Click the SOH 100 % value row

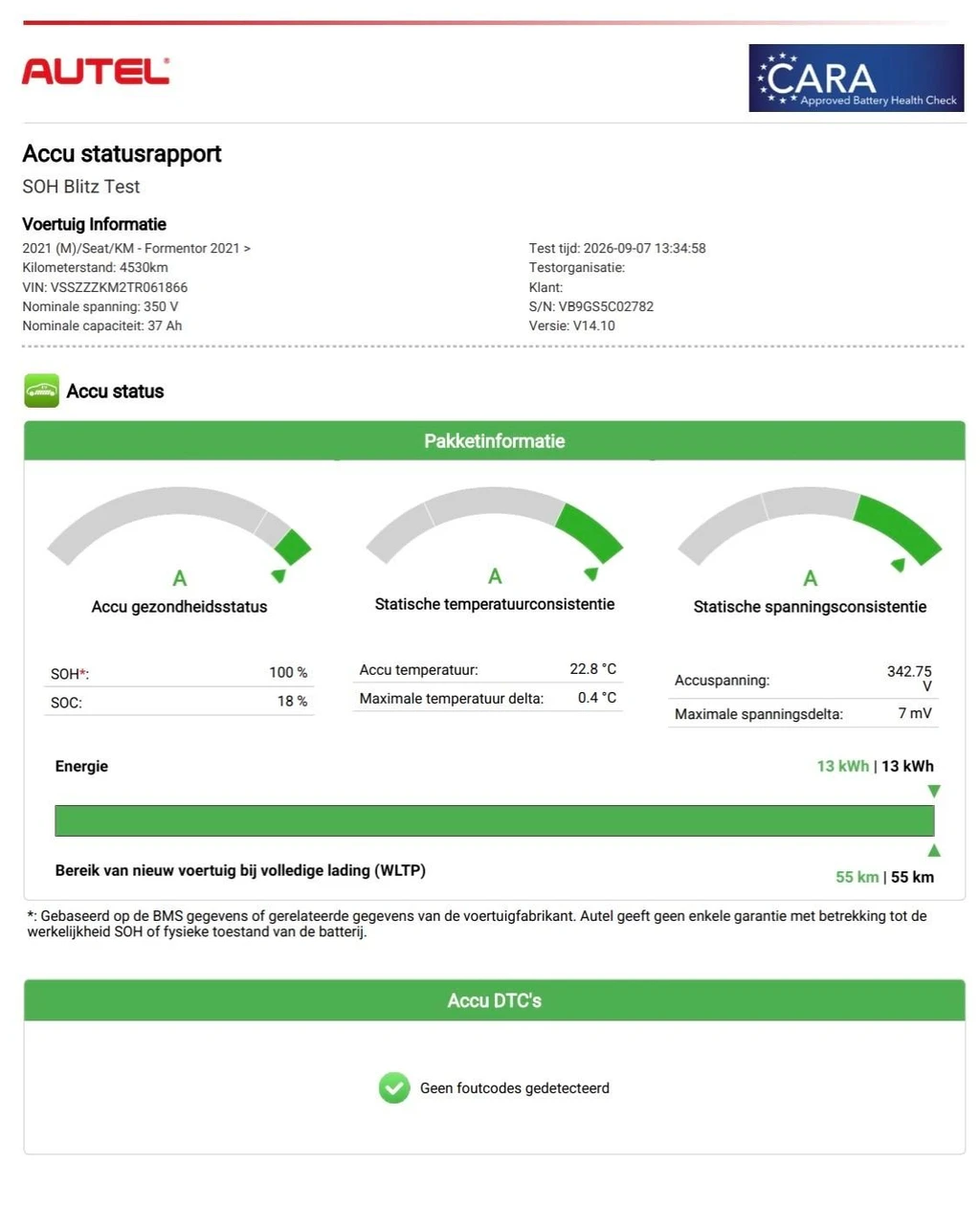179,673
